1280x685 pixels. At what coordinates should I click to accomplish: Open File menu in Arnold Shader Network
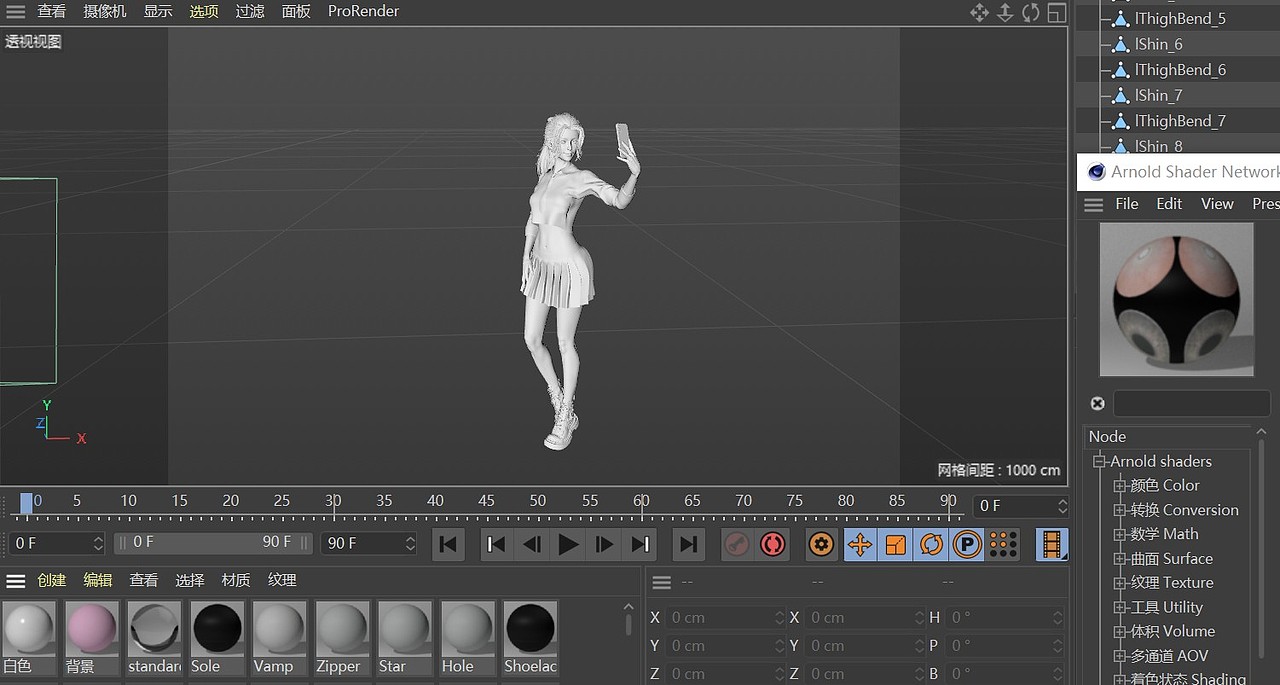pos(1127,204)
